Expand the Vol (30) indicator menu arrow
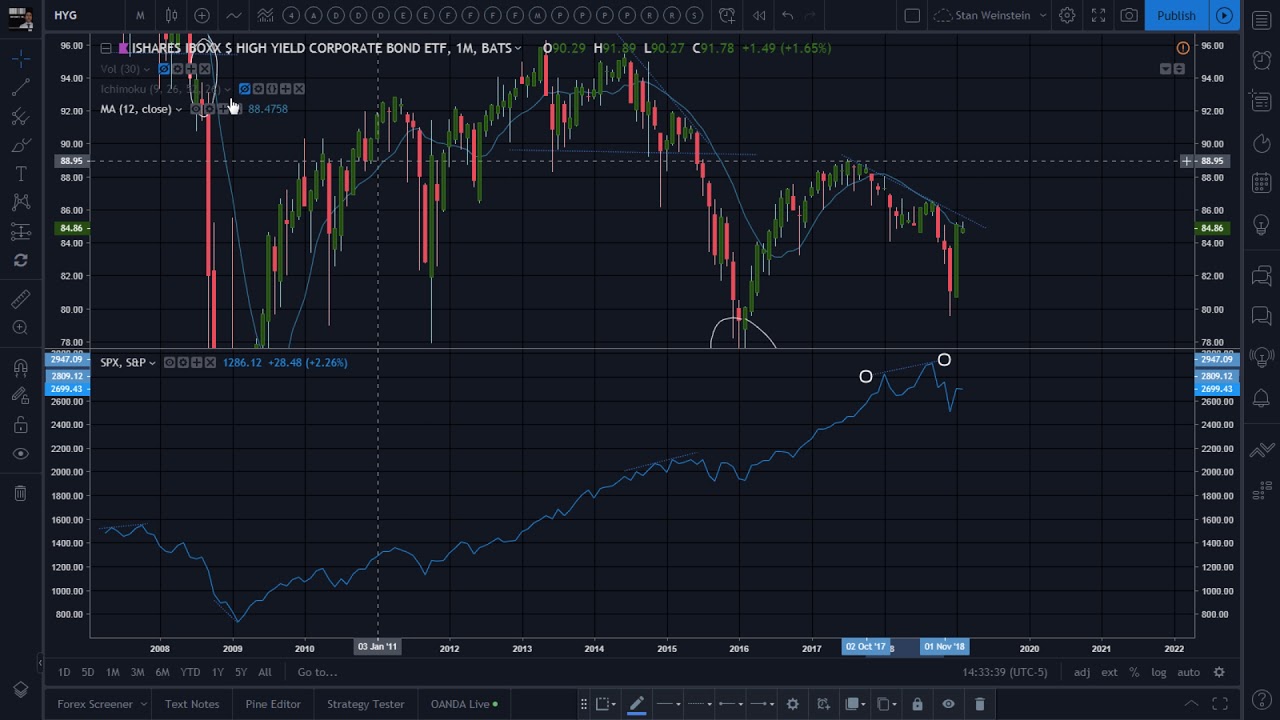The width and height of the screenshot is (1280, 720). point(147,69)
